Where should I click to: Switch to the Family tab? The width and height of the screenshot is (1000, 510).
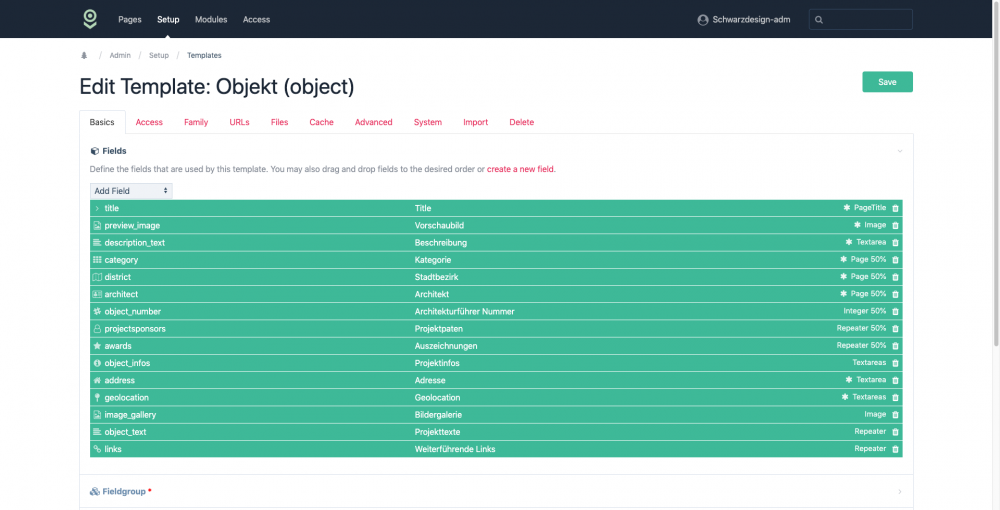196,122
